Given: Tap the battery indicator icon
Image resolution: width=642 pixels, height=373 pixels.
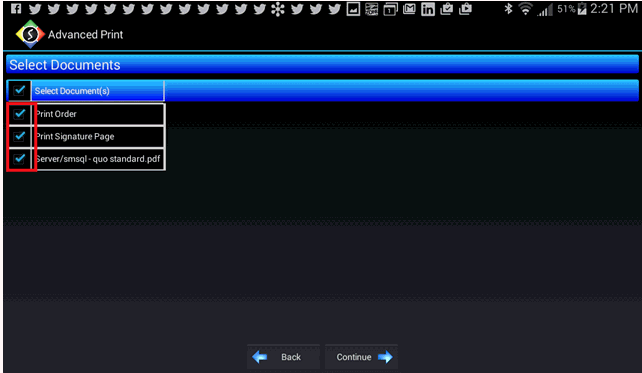Looking at the screenshot, I should point(582,9).
